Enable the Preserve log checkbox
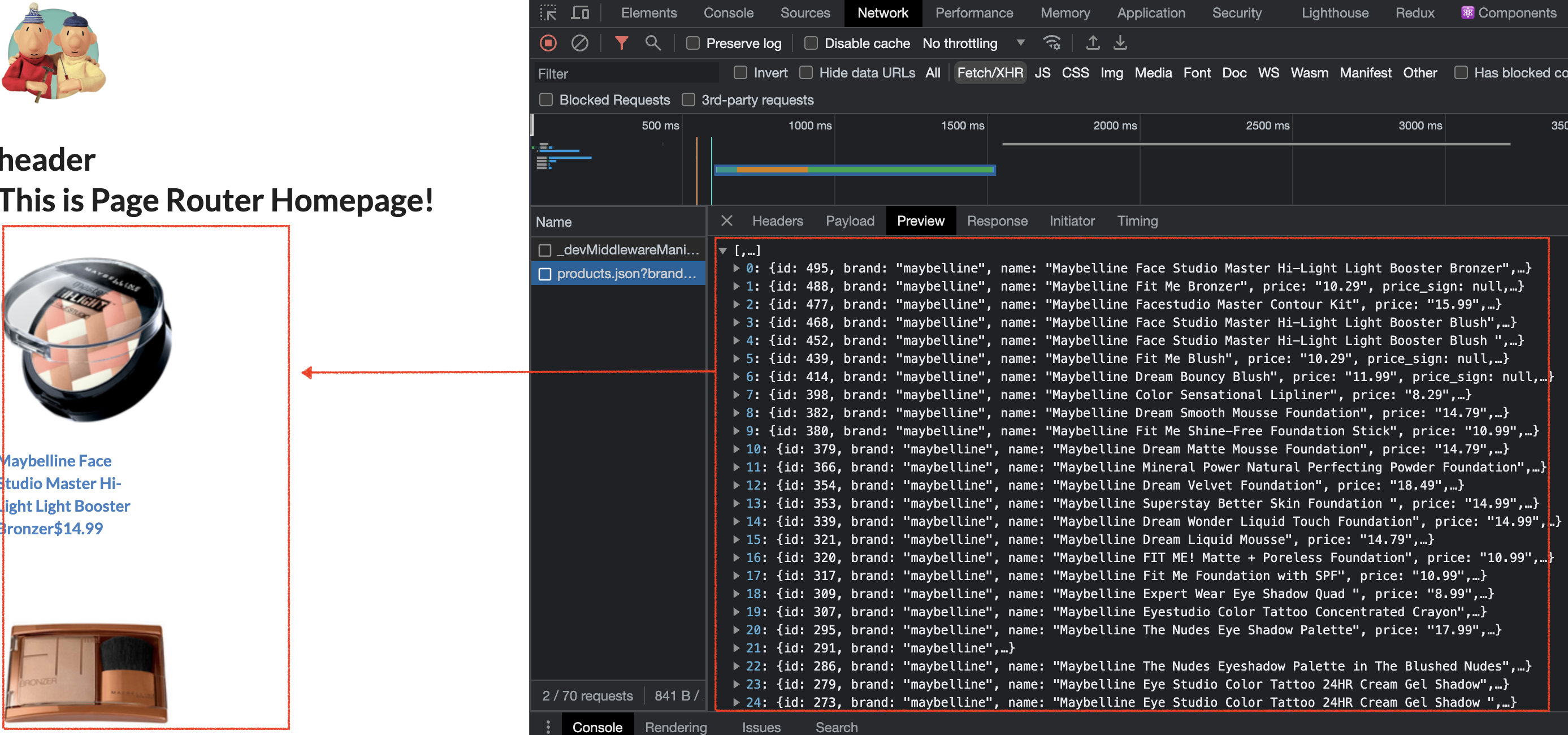This screenshot has width=1568, height=735. pos(692,43)
